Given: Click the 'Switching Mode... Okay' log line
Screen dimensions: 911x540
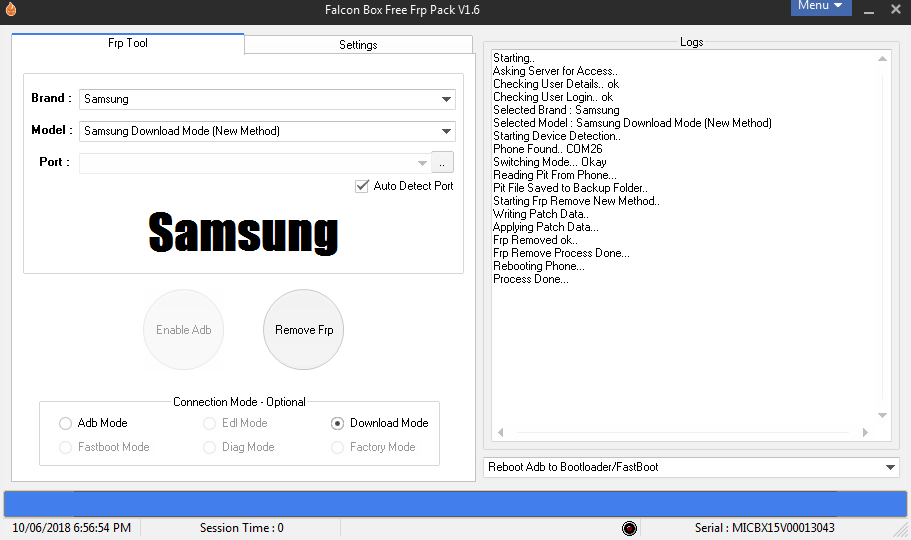Looking at the screenshot, I should (550, 162).
